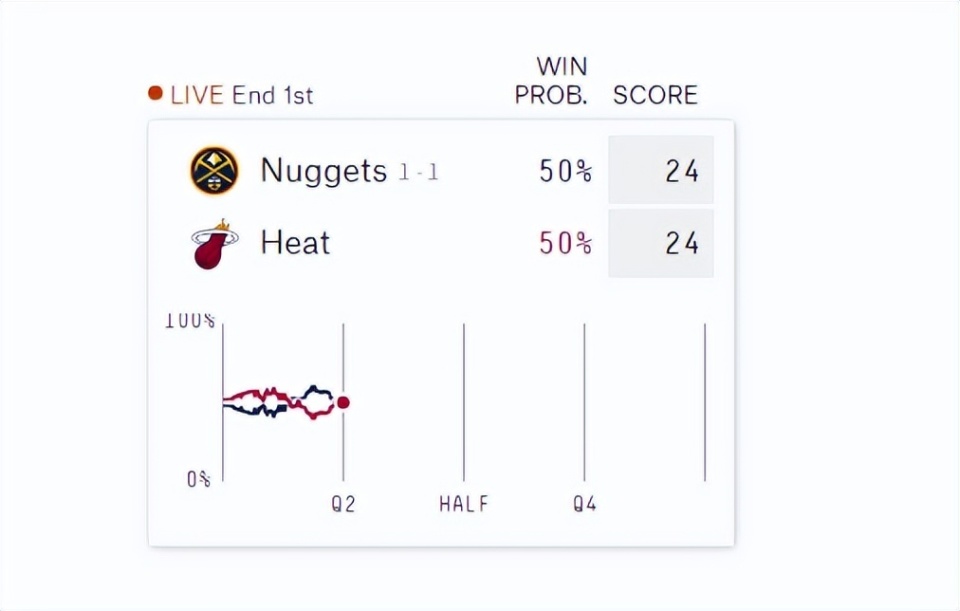Open the Heat team name link

tap(295, 243)
